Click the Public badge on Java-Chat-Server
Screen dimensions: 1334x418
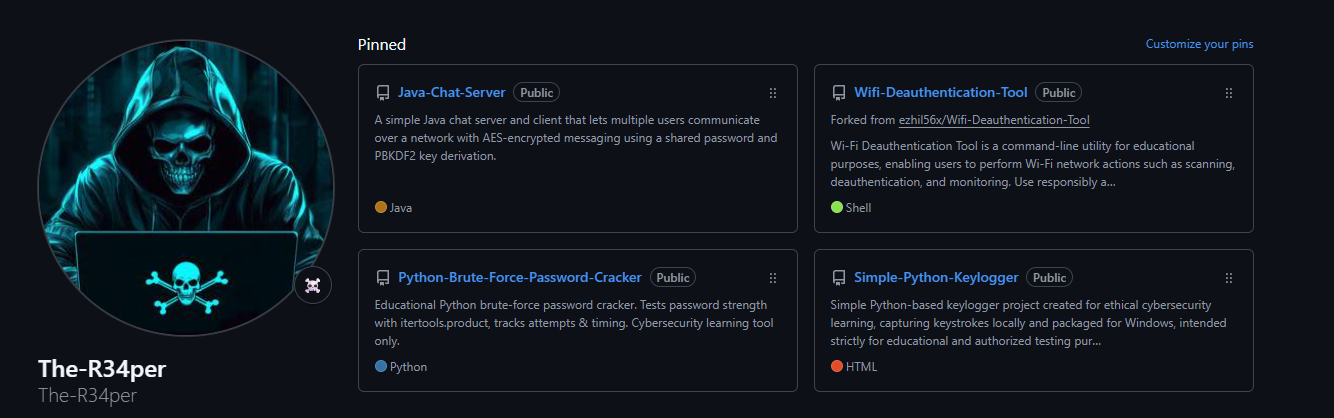pyautogui.click(x=536, y=93)
